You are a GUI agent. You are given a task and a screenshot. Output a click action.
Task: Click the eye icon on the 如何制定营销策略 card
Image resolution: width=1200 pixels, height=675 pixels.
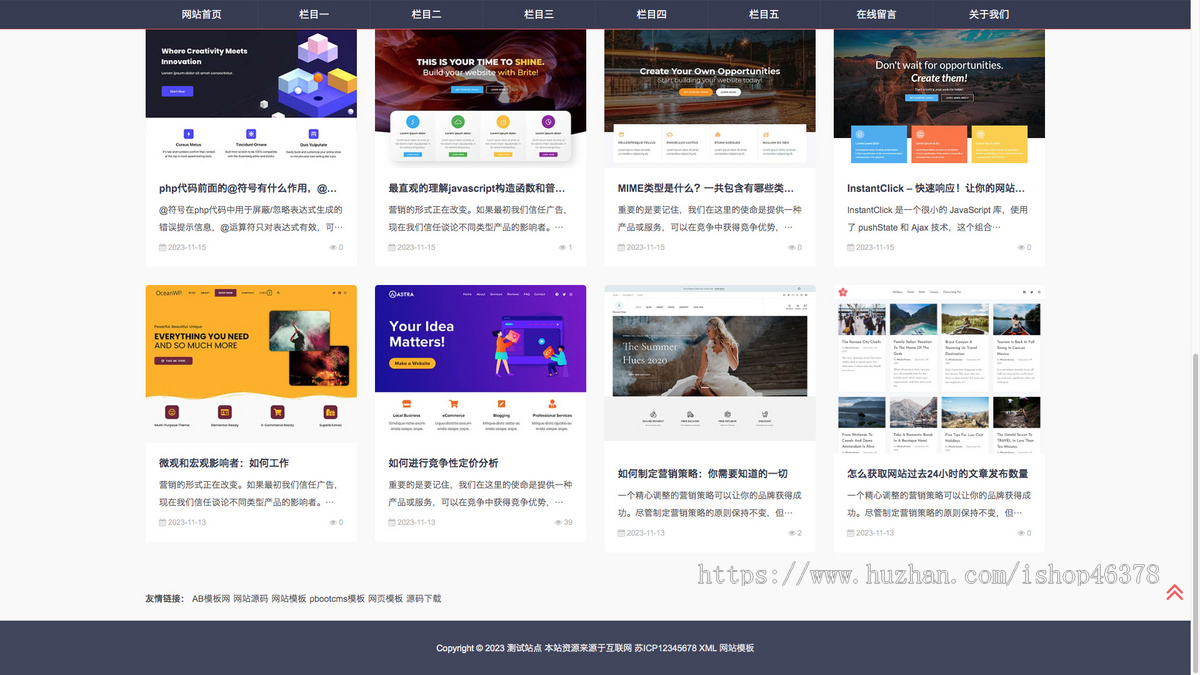click(x=792, y=533)
